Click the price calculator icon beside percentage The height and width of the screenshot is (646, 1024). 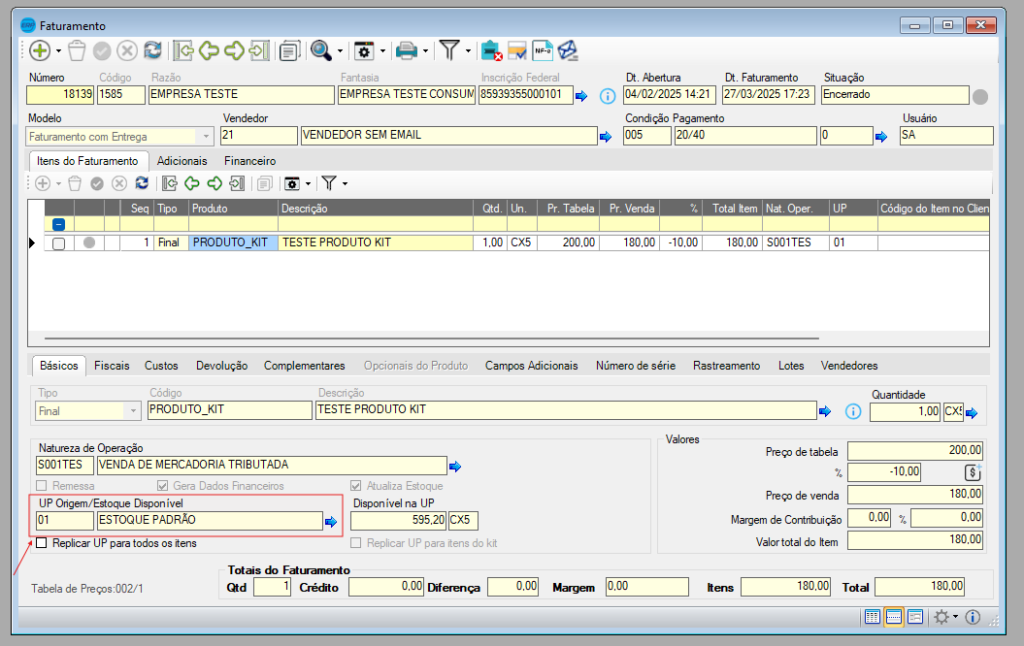point(972,472)
